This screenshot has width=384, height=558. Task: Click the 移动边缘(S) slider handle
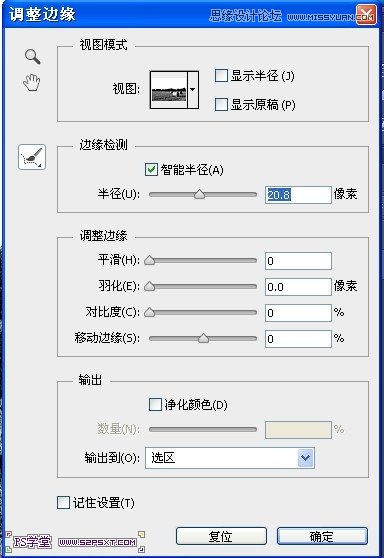point(203,338)
